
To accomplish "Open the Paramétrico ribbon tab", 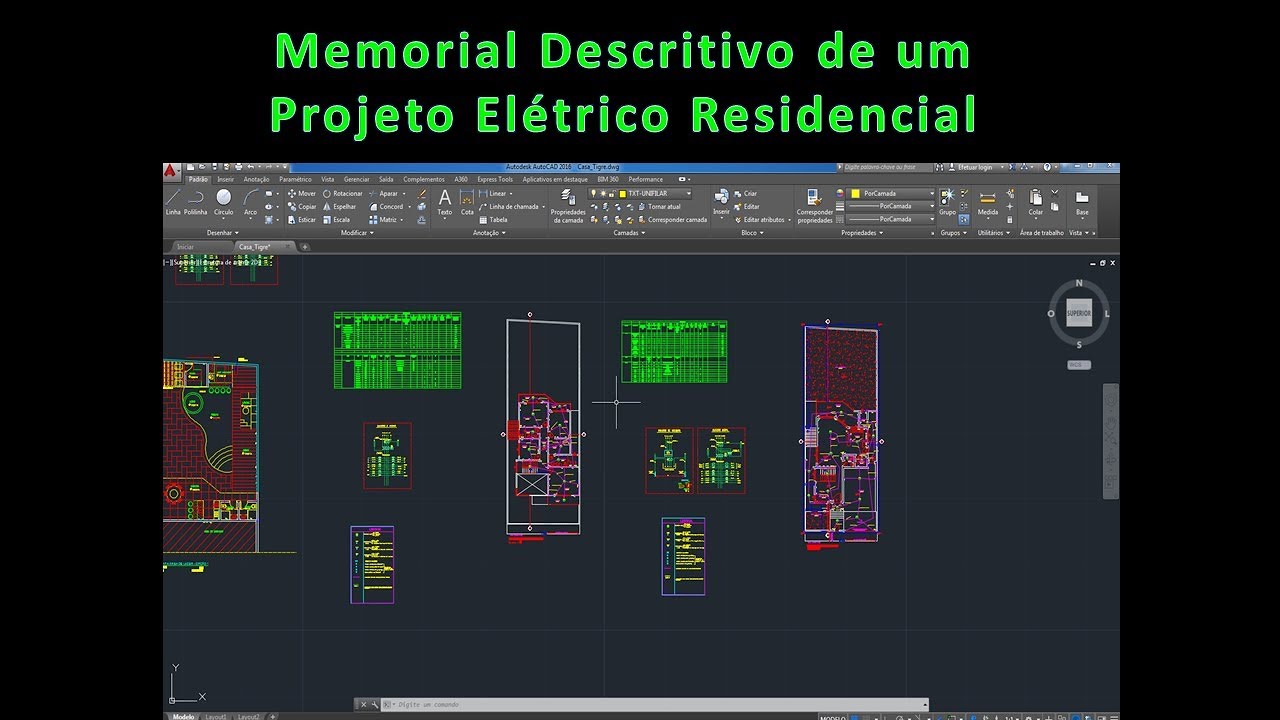I will 295,179.
